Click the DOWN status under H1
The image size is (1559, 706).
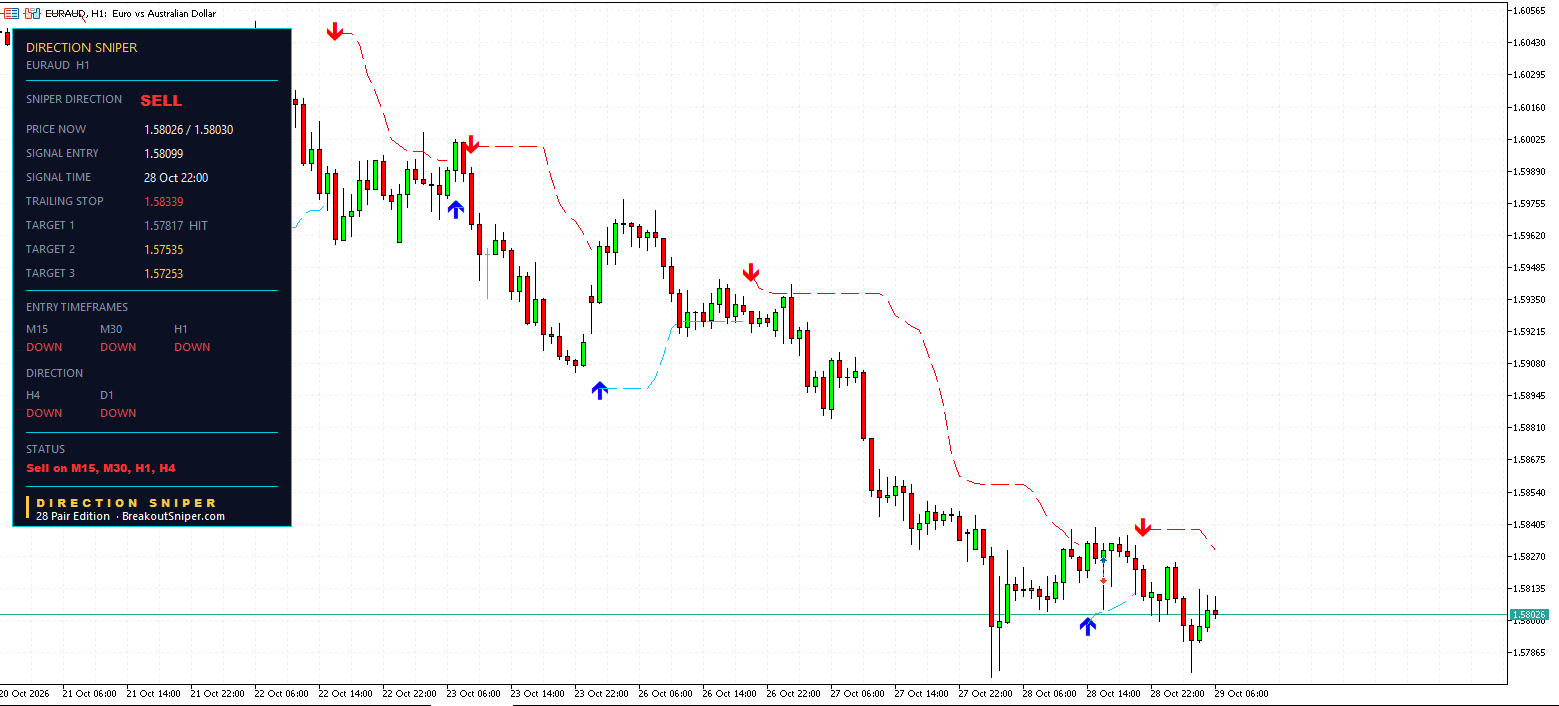tap(192, 347)
